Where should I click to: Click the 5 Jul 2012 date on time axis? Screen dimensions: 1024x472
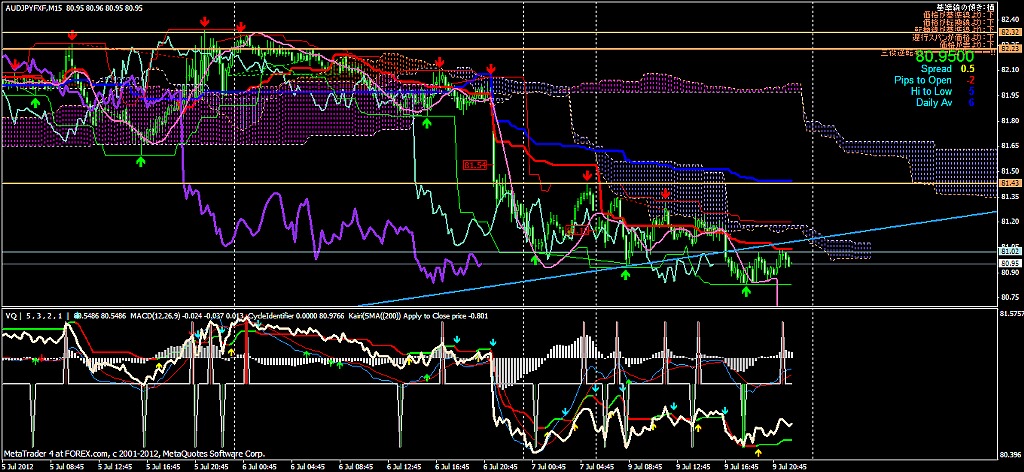tap(16, 466)
